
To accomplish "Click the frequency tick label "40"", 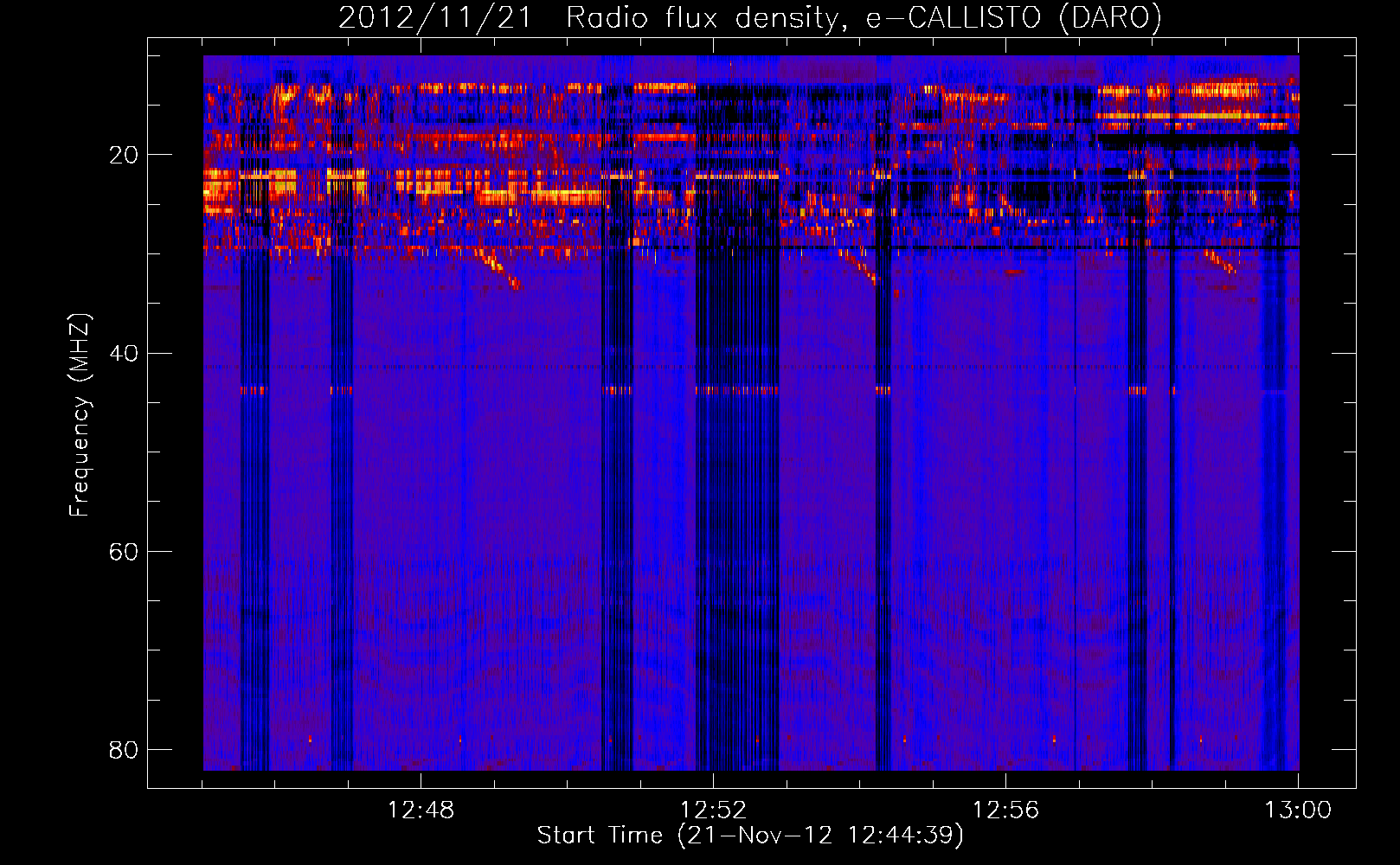I will 124,353.
